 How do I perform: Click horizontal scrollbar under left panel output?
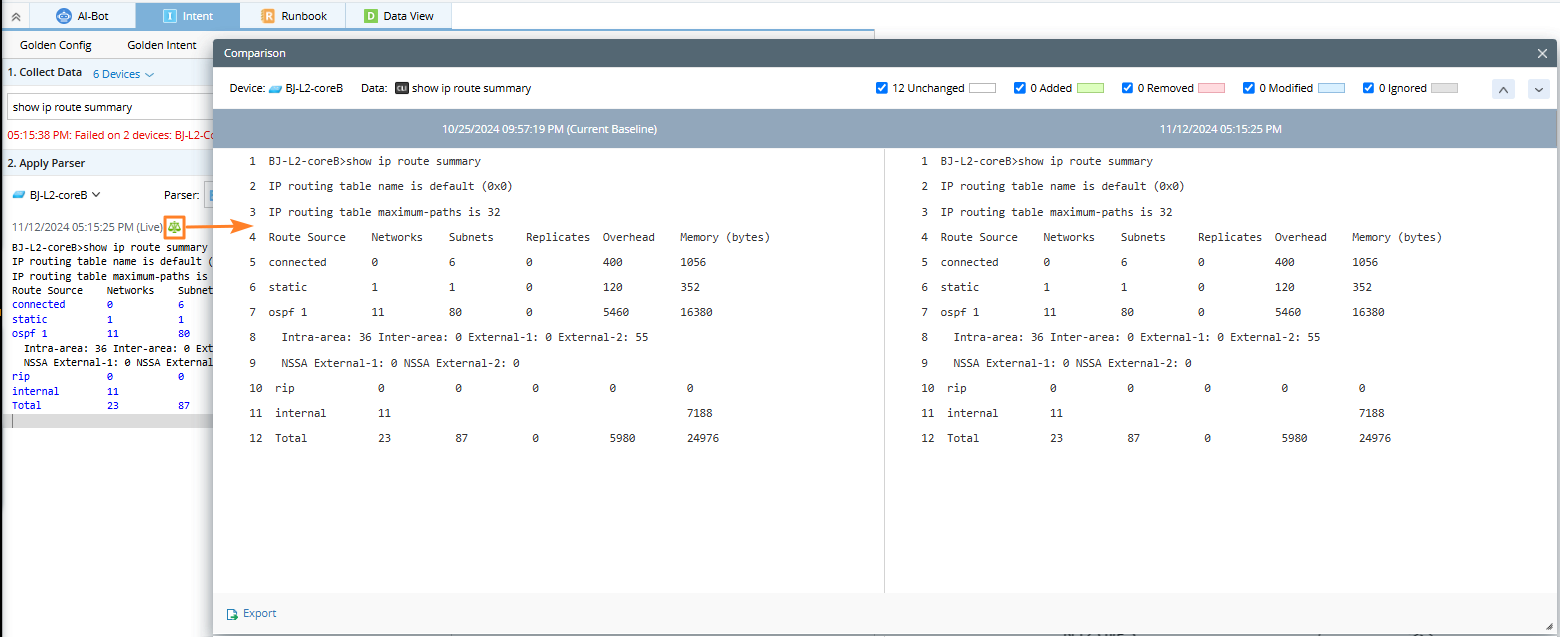tap(110, 421)
